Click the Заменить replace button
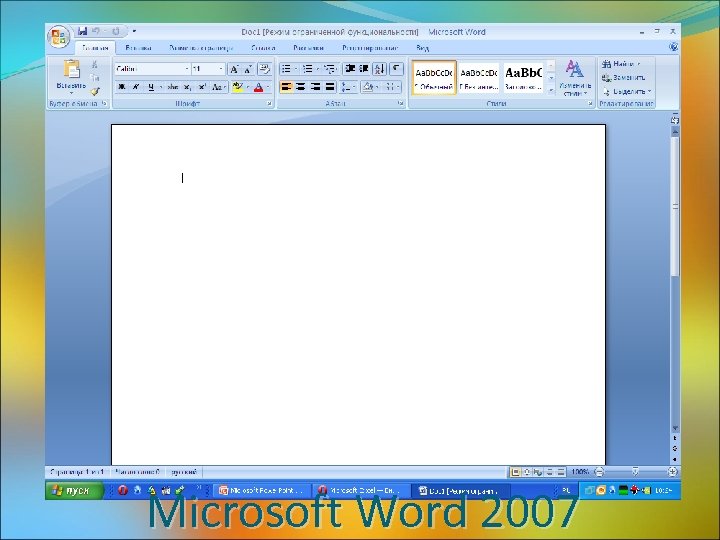Screen dimensions: 720x540 pos(623,78)
